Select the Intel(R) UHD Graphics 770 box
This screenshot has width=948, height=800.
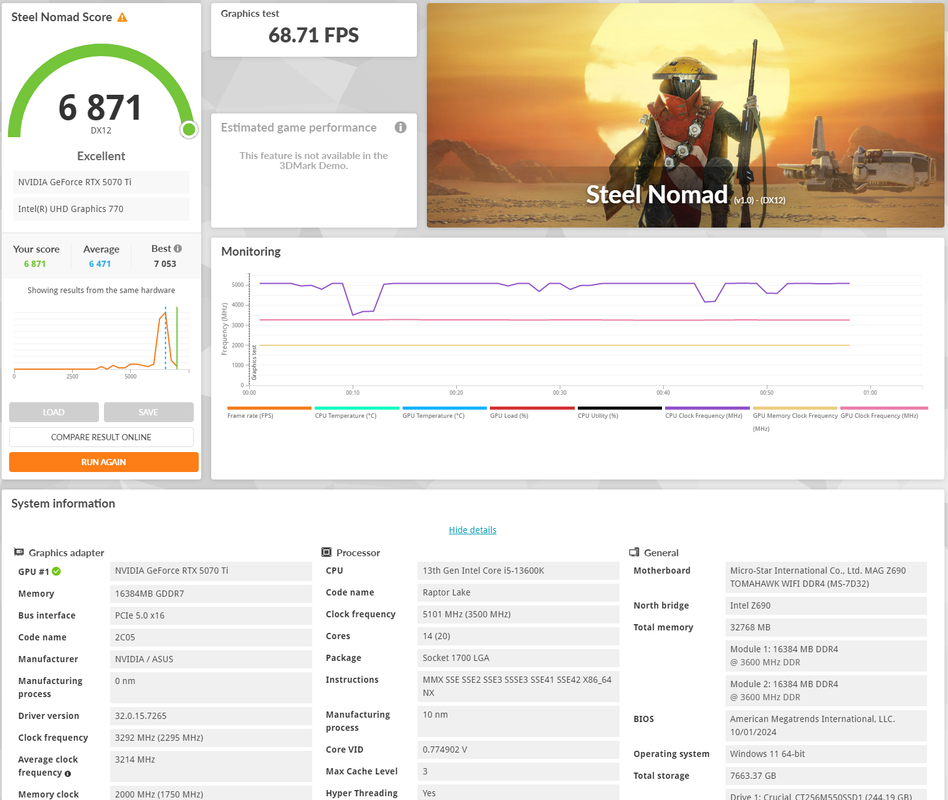click(101, 209)
